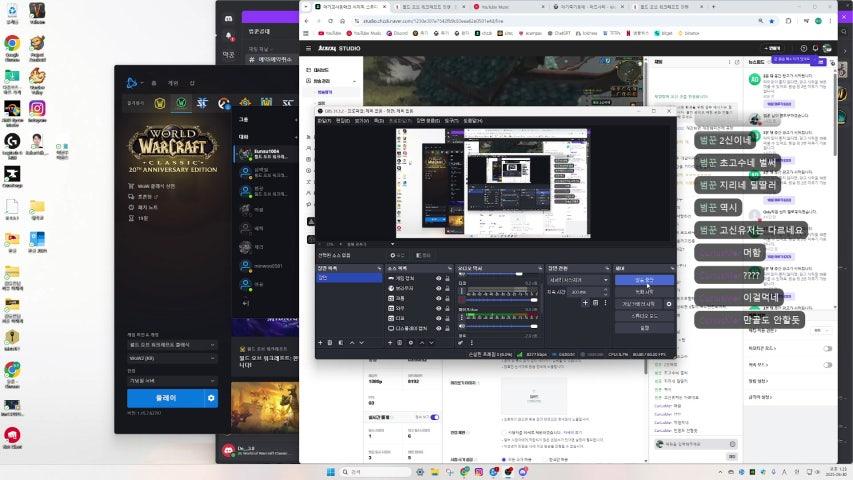Open game settings gear beside Battle.net play button

coord(211,398)
